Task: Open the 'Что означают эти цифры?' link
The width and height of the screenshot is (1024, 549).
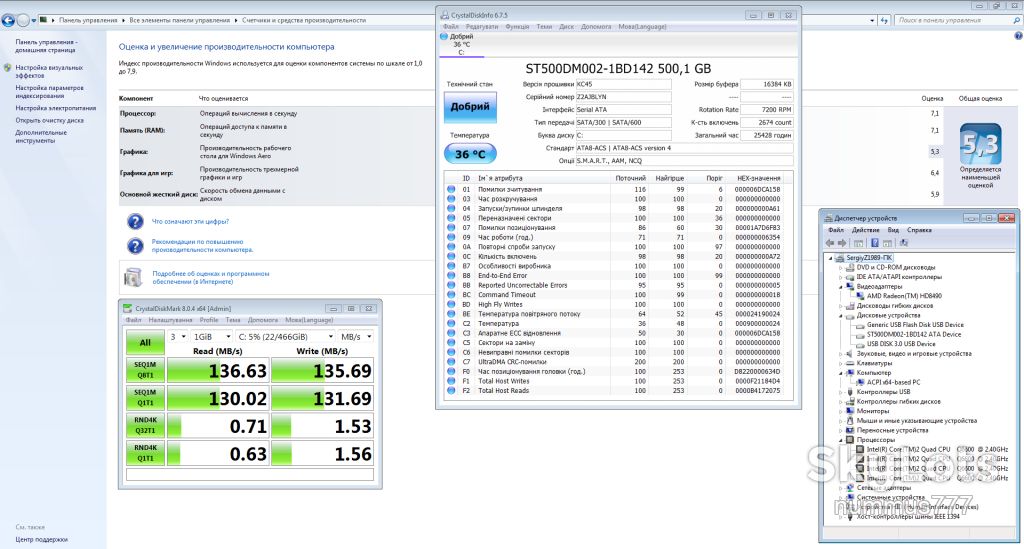Action: pyautogui.click(x=191, y=221)
